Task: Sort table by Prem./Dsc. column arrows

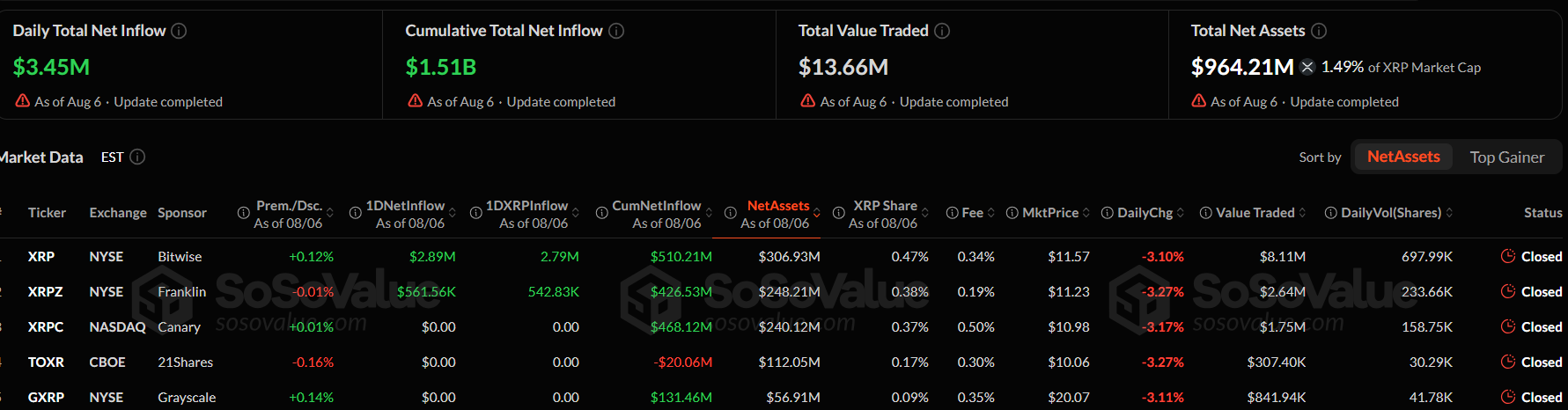Action: click(x=330, y=213)
